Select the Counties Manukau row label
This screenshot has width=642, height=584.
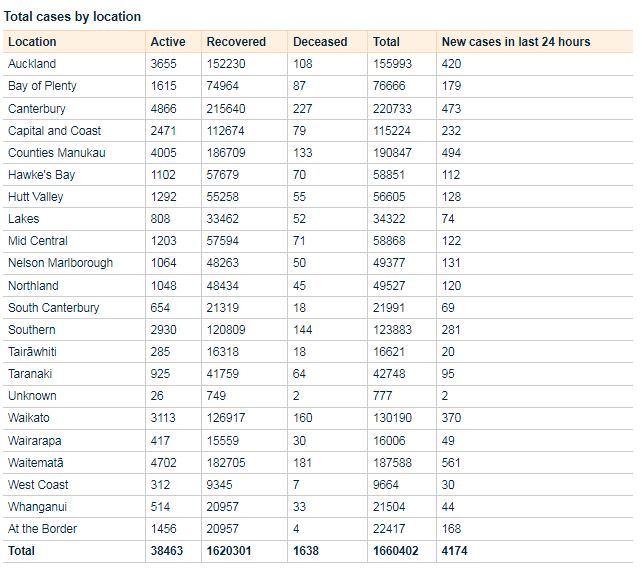(x=56, y=153)
